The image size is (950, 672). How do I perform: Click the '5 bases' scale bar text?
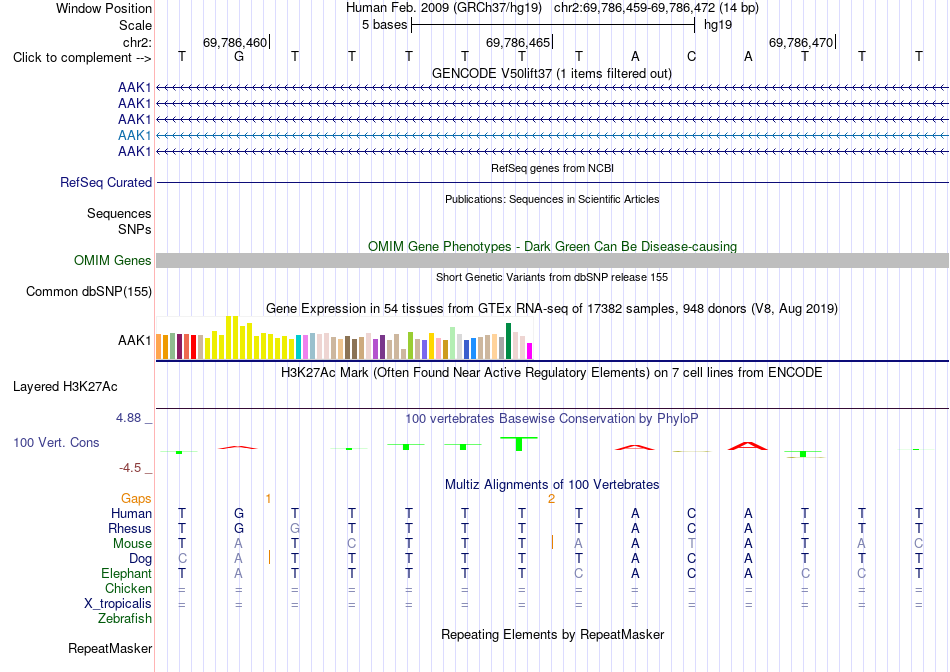[385, 25]
